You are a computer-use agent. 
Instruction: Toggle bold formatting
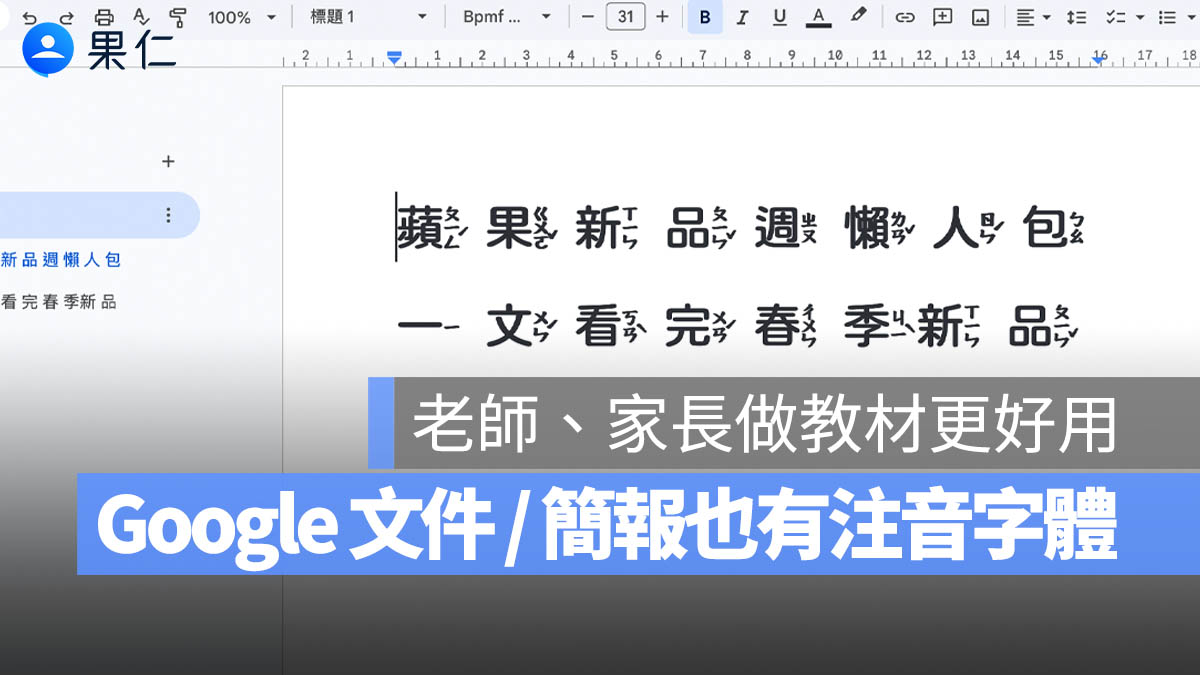(x=705, y=17)
